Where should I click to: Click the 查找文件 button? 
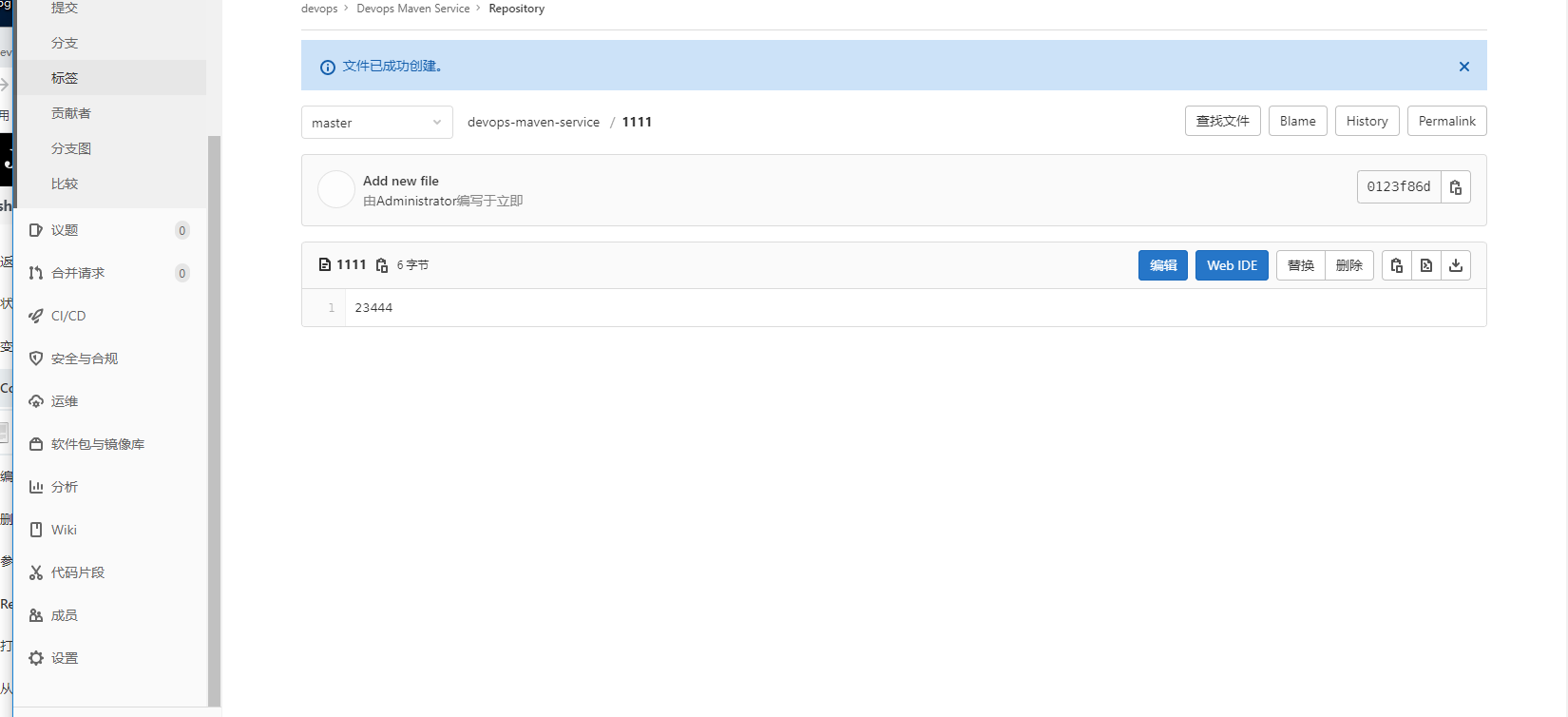(1223, 121)
